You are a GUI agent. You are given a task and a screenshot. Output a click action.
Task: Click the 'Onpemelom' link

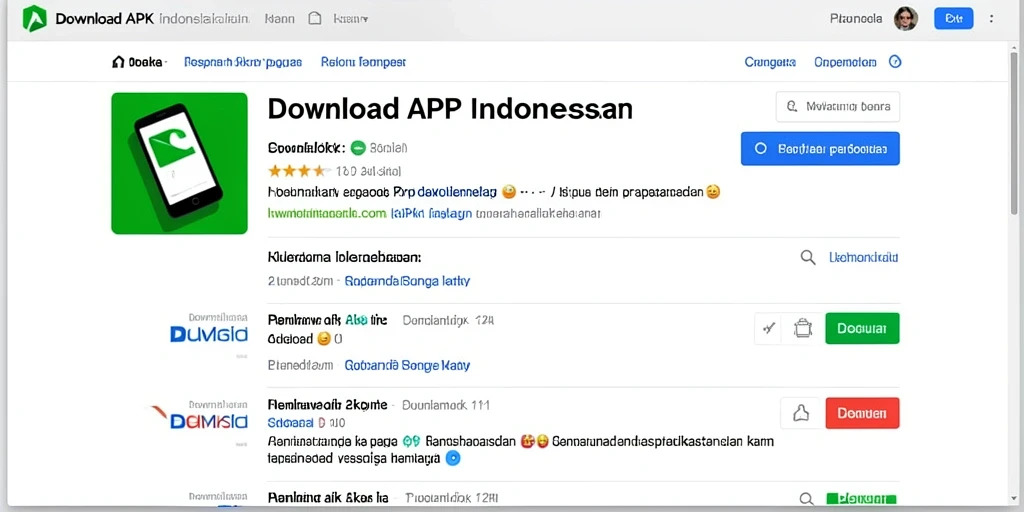click(845, 62)
